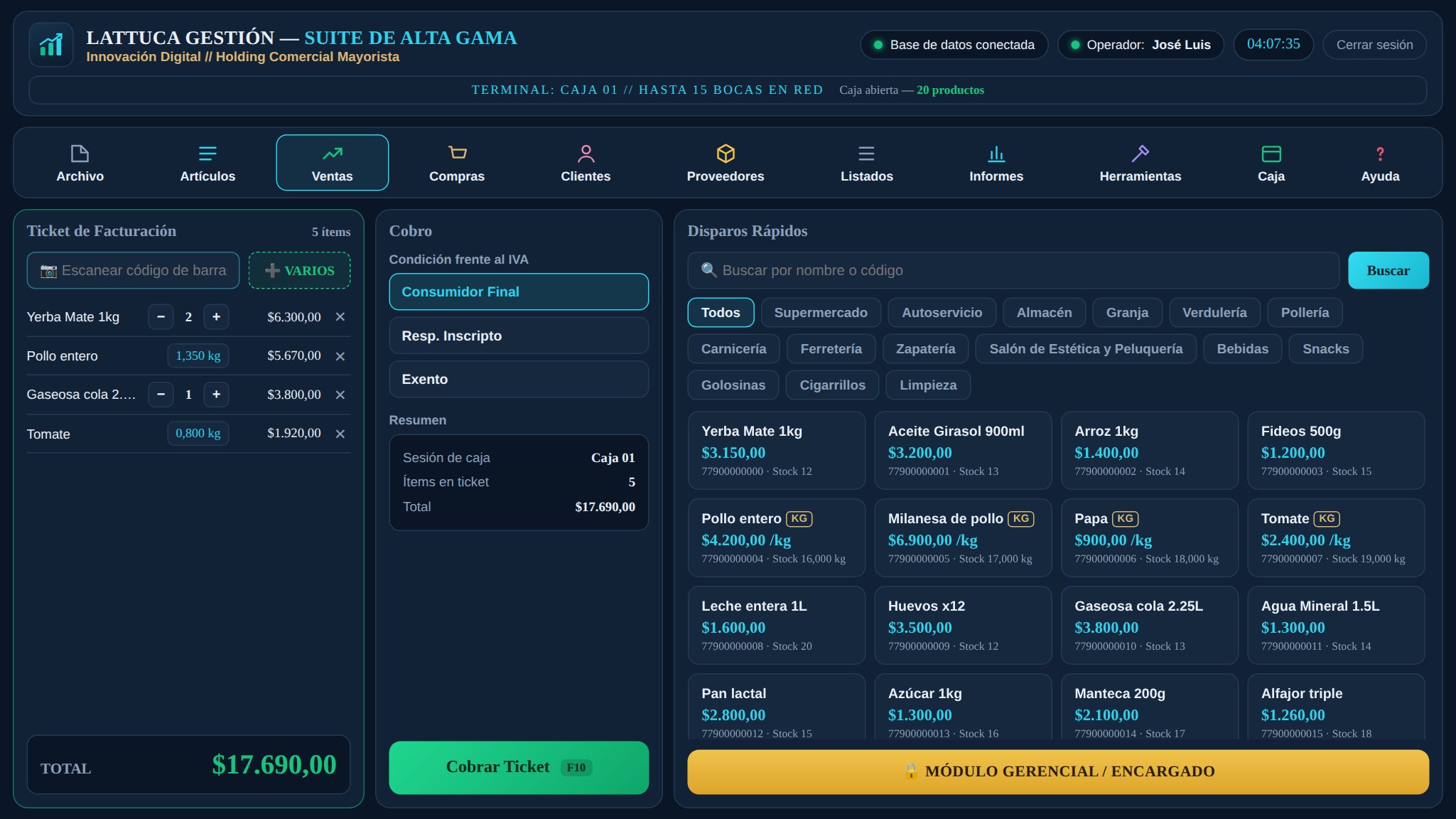Select Resp. Inscripto IVA condition
This screenshot has height=819, width=1456.
[x=519, y=336]
